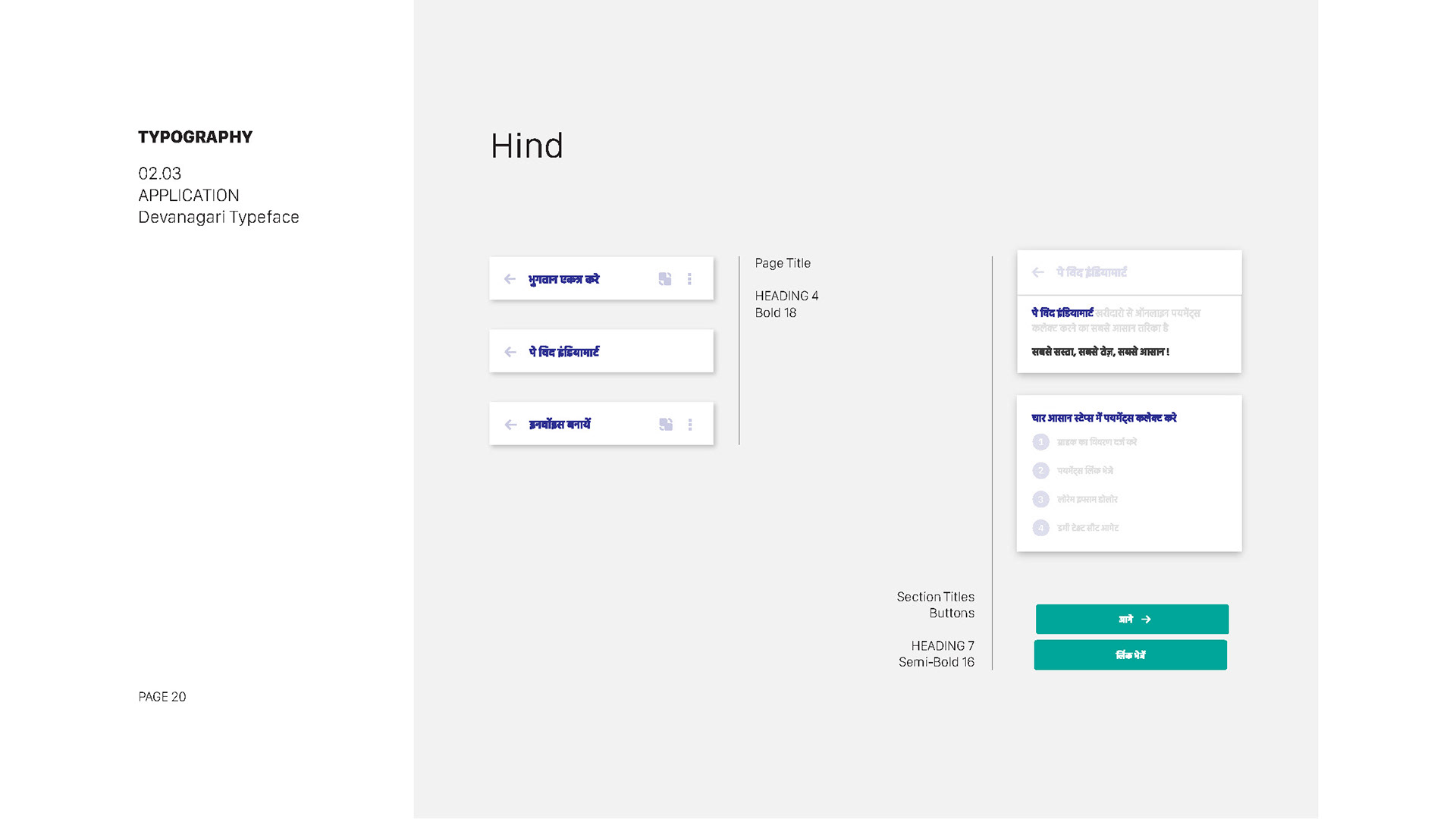Click copy icon in भुगतान एकत्र करे header

(x=665, y=279)
